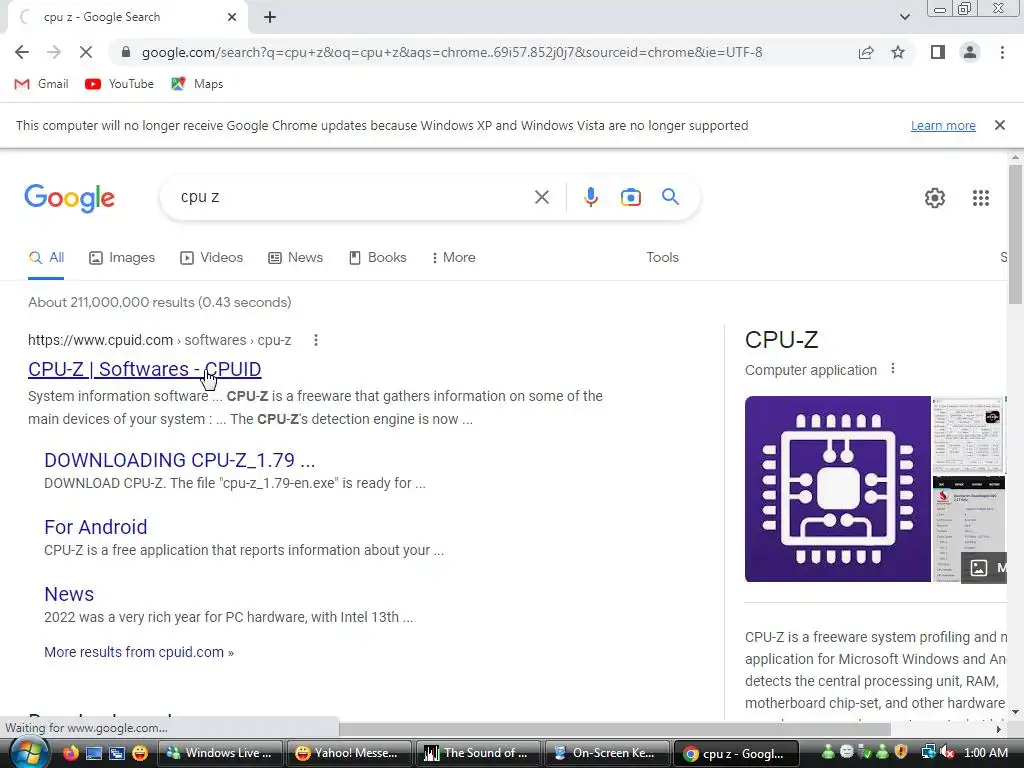Screen dimensions: 1024x768
Task: Click the CPU-Z knowledge panel title
Action: (x=781, y=340)
